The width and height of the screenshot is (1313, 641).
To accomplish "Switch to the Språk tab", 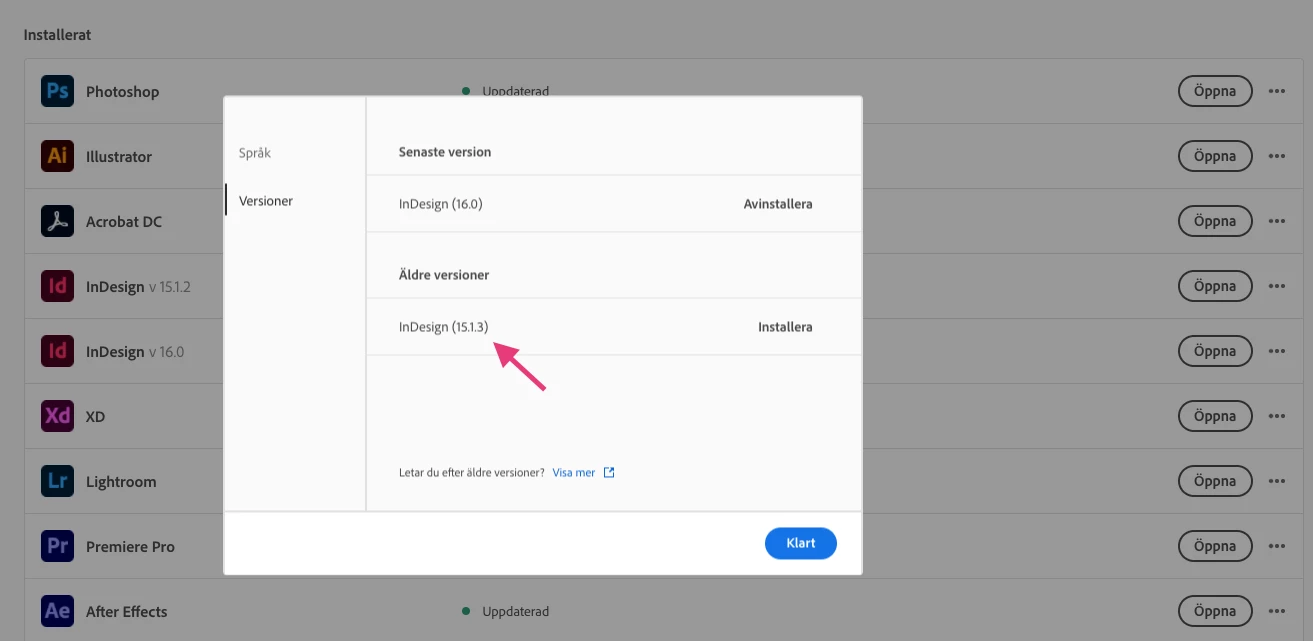I will tap(255, 153).
